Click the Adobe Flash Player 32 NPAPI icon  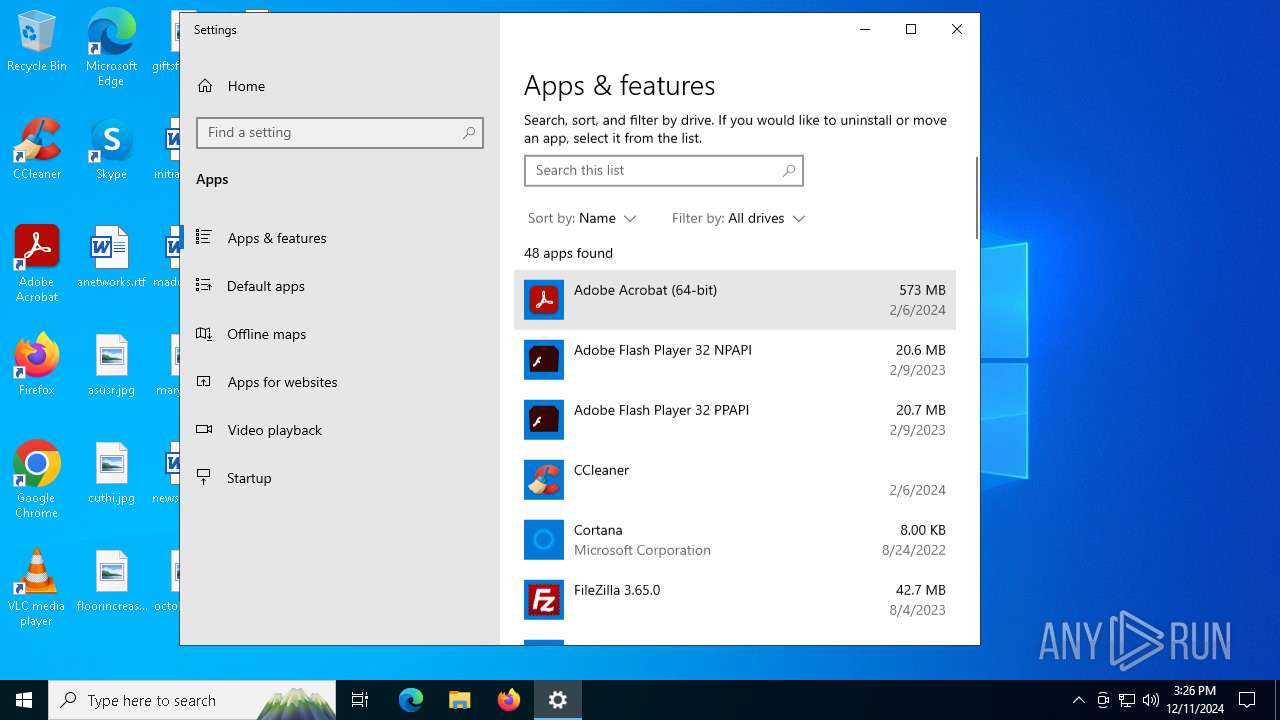pyautogui.click(x=544, y=360)
